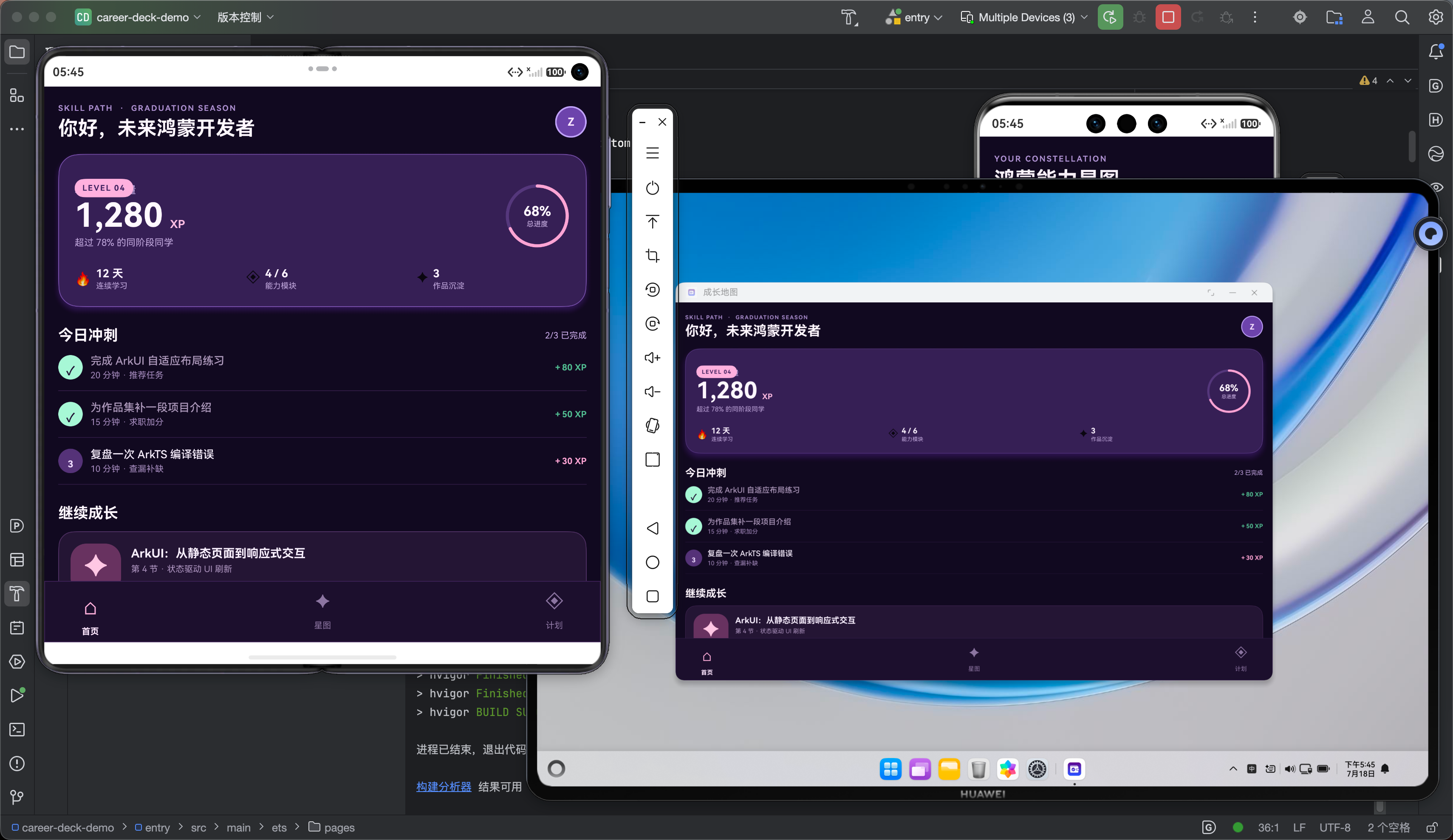Click emulator volume down icon
The height and width of the screenshot is (840, 1453).
(x=652, y=392)
